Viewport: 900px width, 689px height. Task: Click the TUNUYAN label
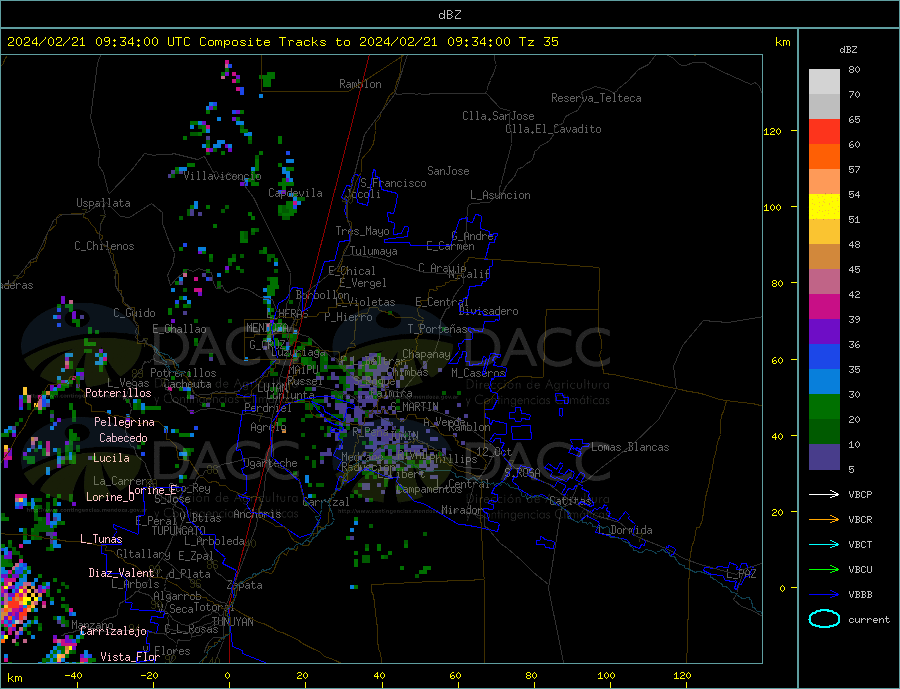point(232,622)
